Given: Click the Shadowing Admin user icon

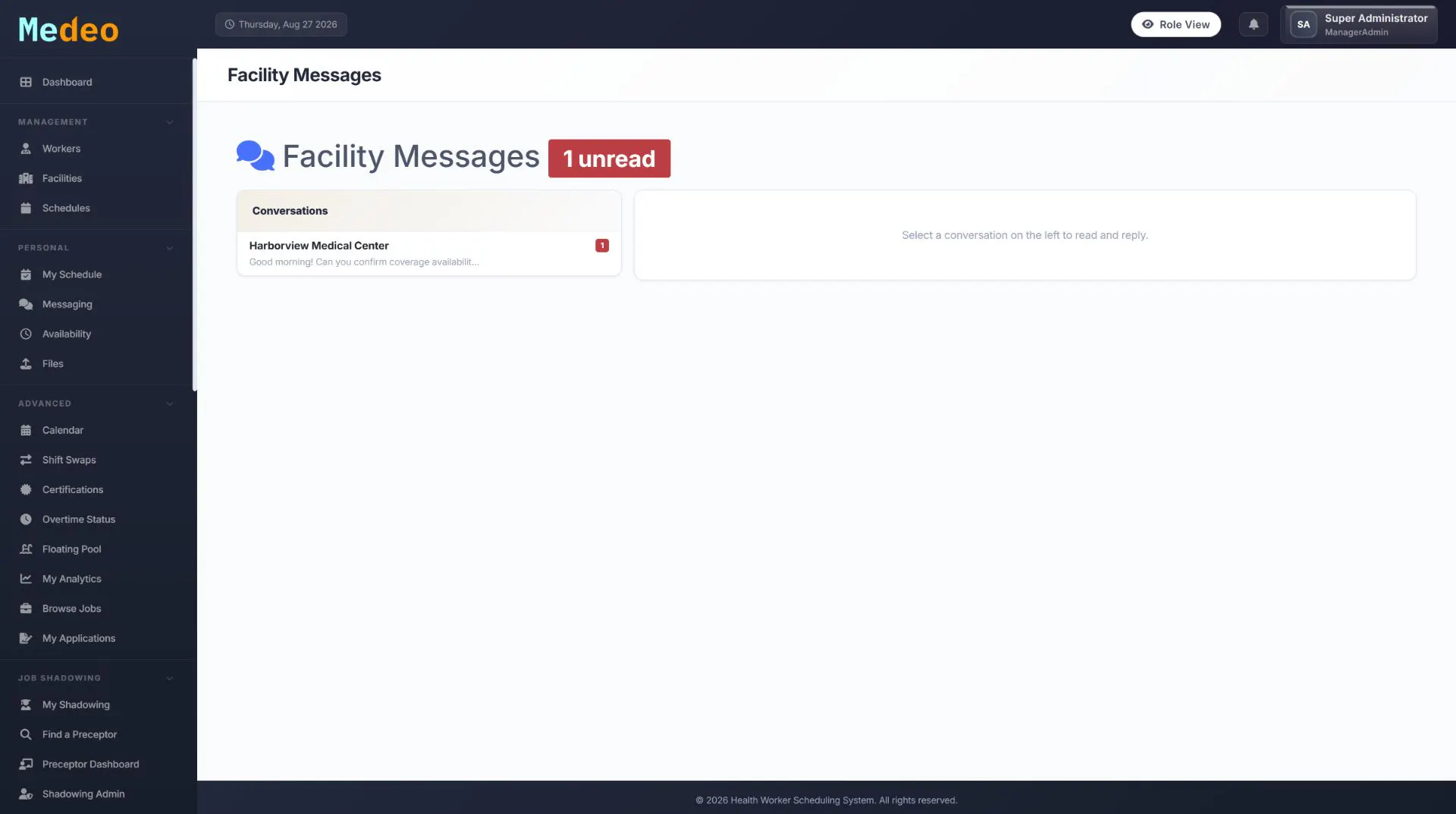Looking at the screenshot, I should click(x=26, y=794).
